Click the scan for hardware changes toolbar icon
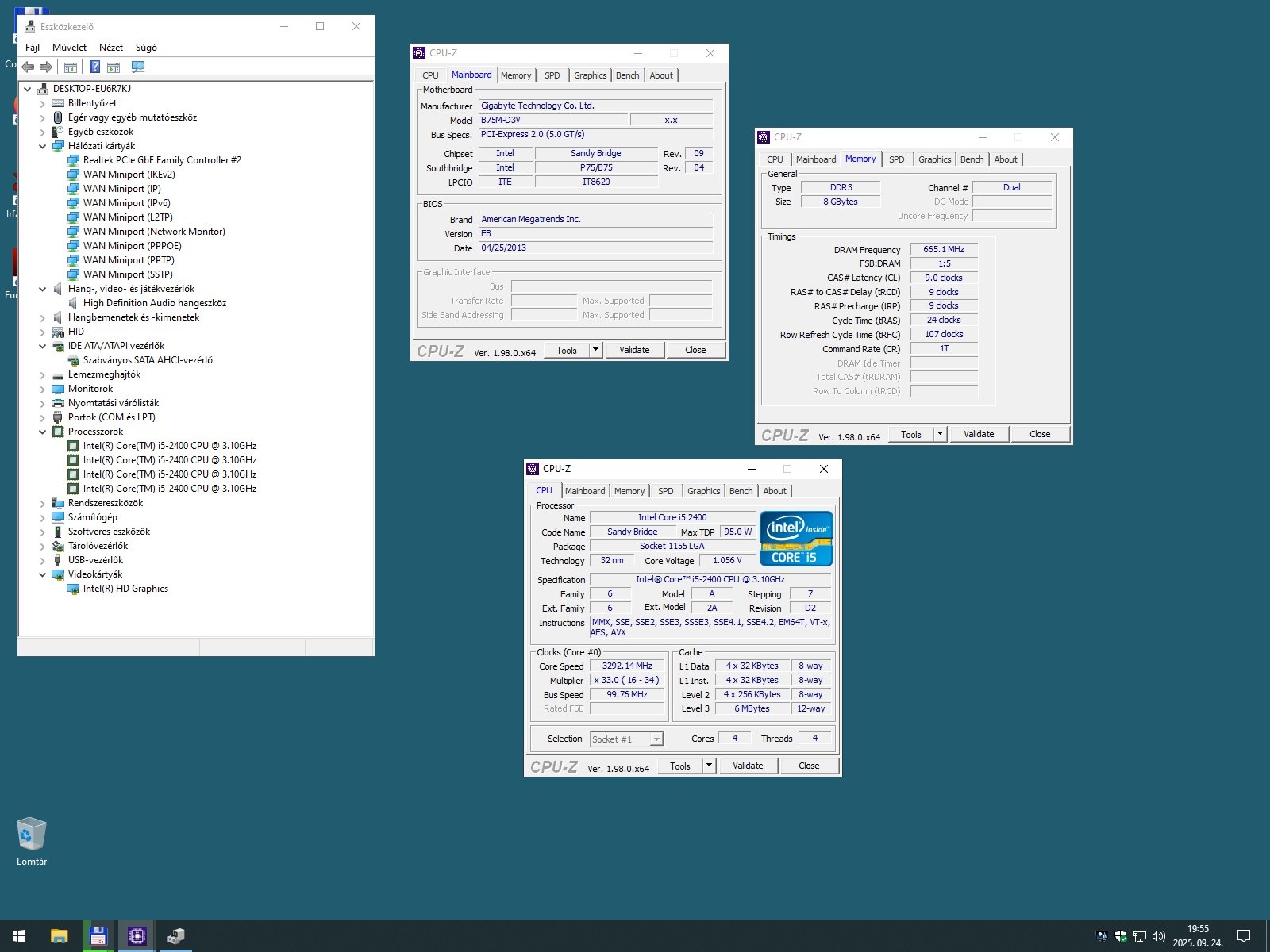 (x=138, y=67)
